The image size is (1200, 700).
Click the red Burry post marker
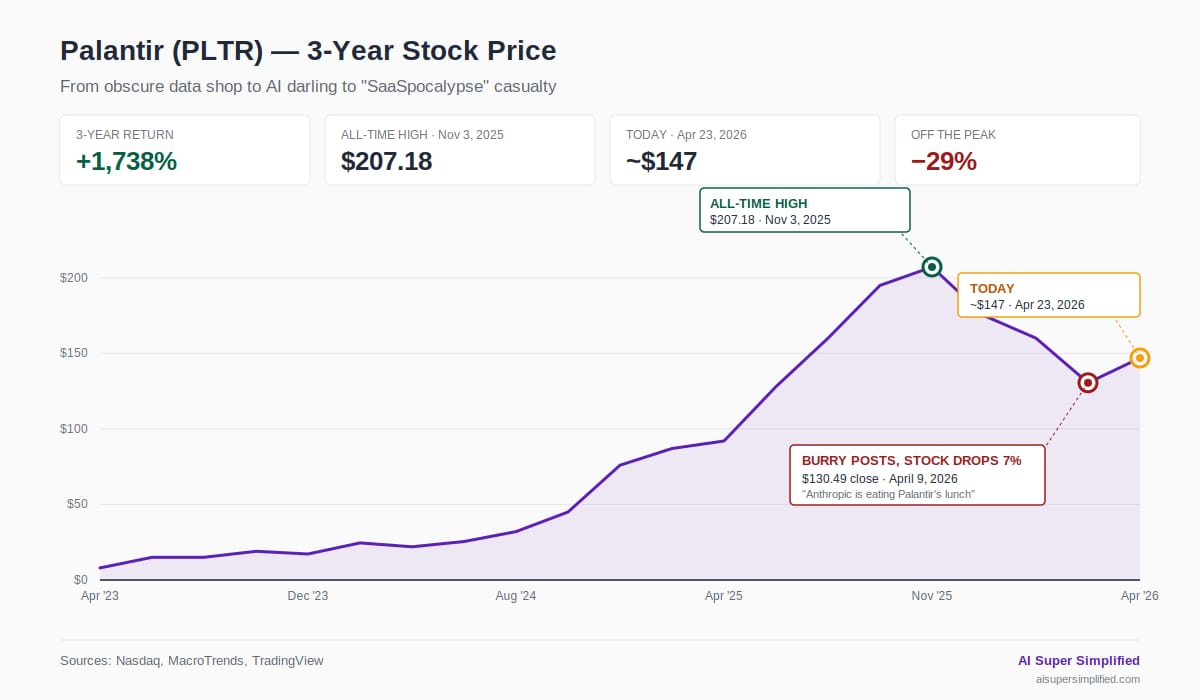(1088, 383)
